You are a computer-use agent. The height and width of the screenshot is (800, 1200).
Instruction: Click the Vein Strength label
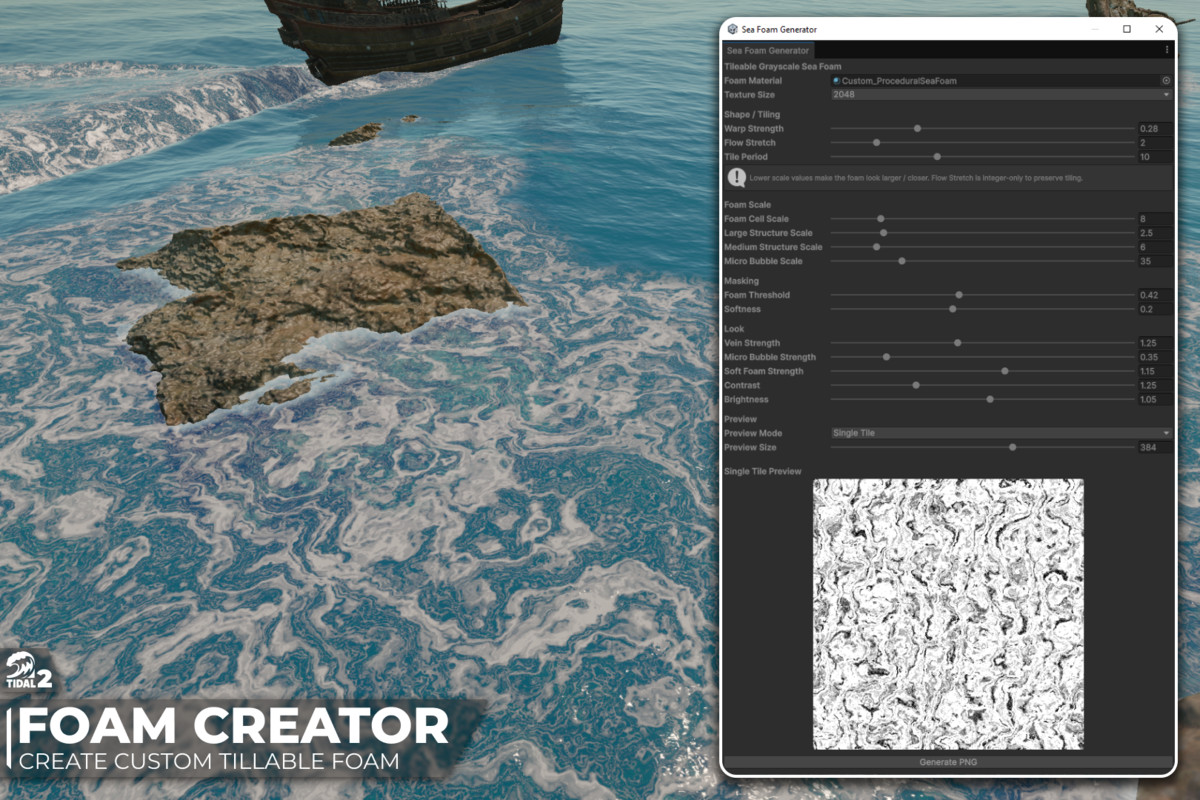752,343
